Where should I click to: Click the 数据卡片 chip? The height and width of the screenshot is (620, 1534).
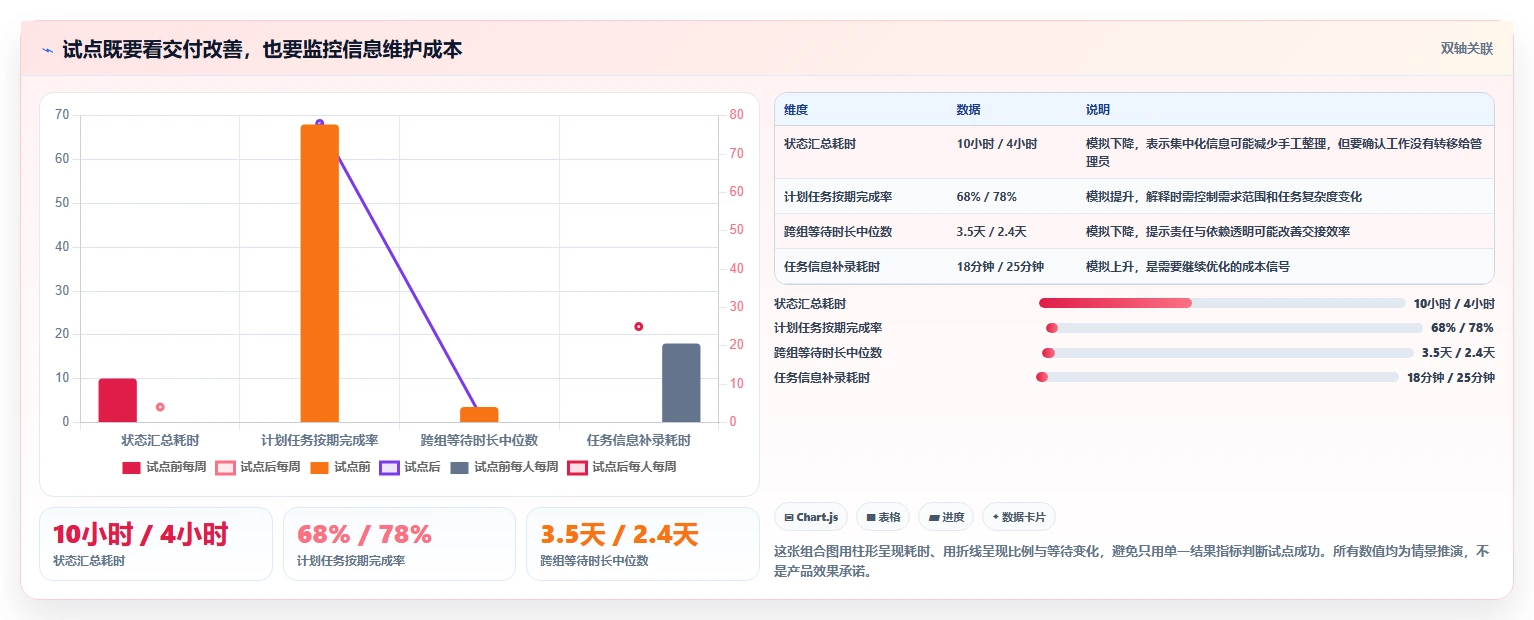pos(1019,517)
